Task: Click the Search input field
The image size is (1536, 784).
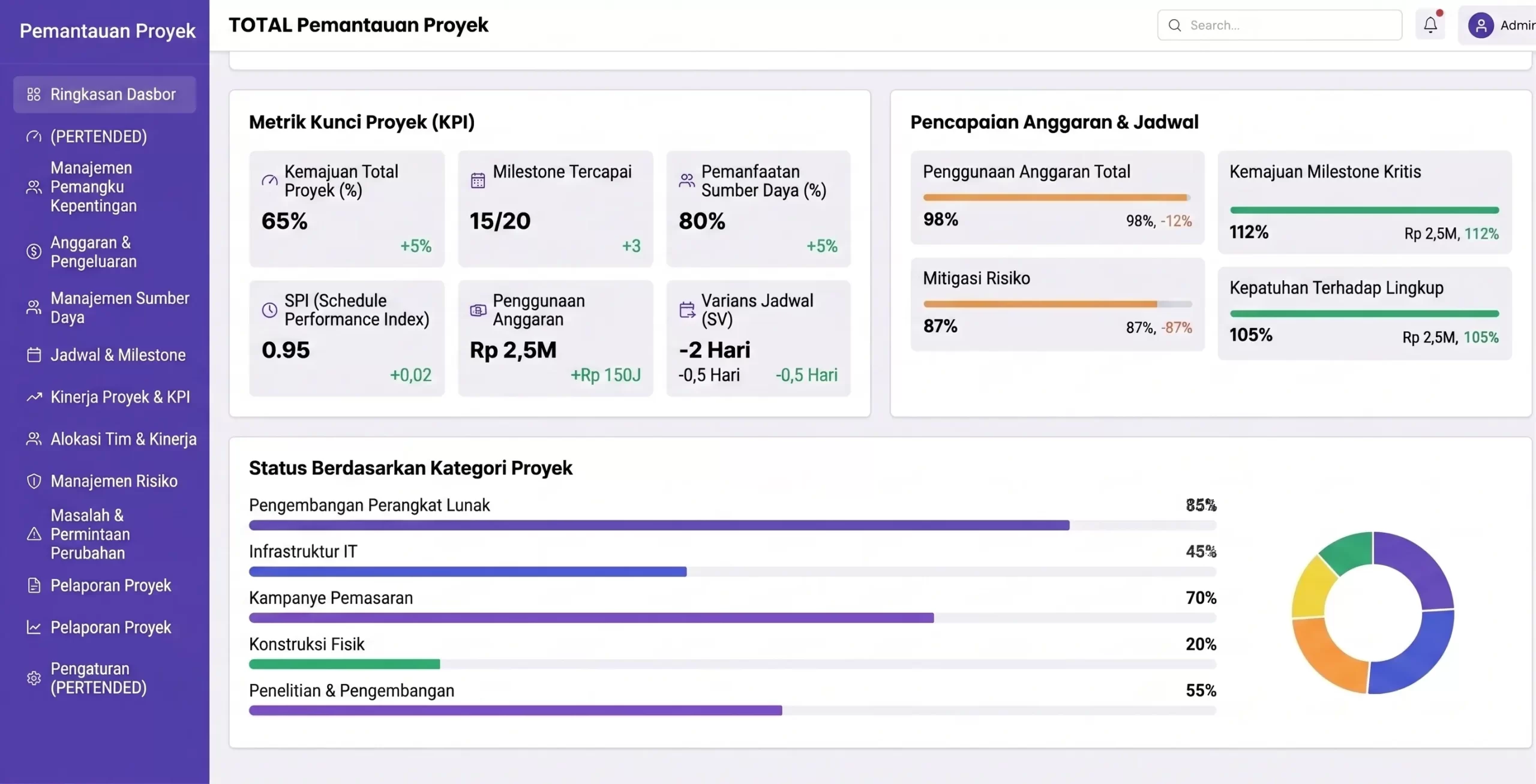Action: click(x=1279, y=25)
